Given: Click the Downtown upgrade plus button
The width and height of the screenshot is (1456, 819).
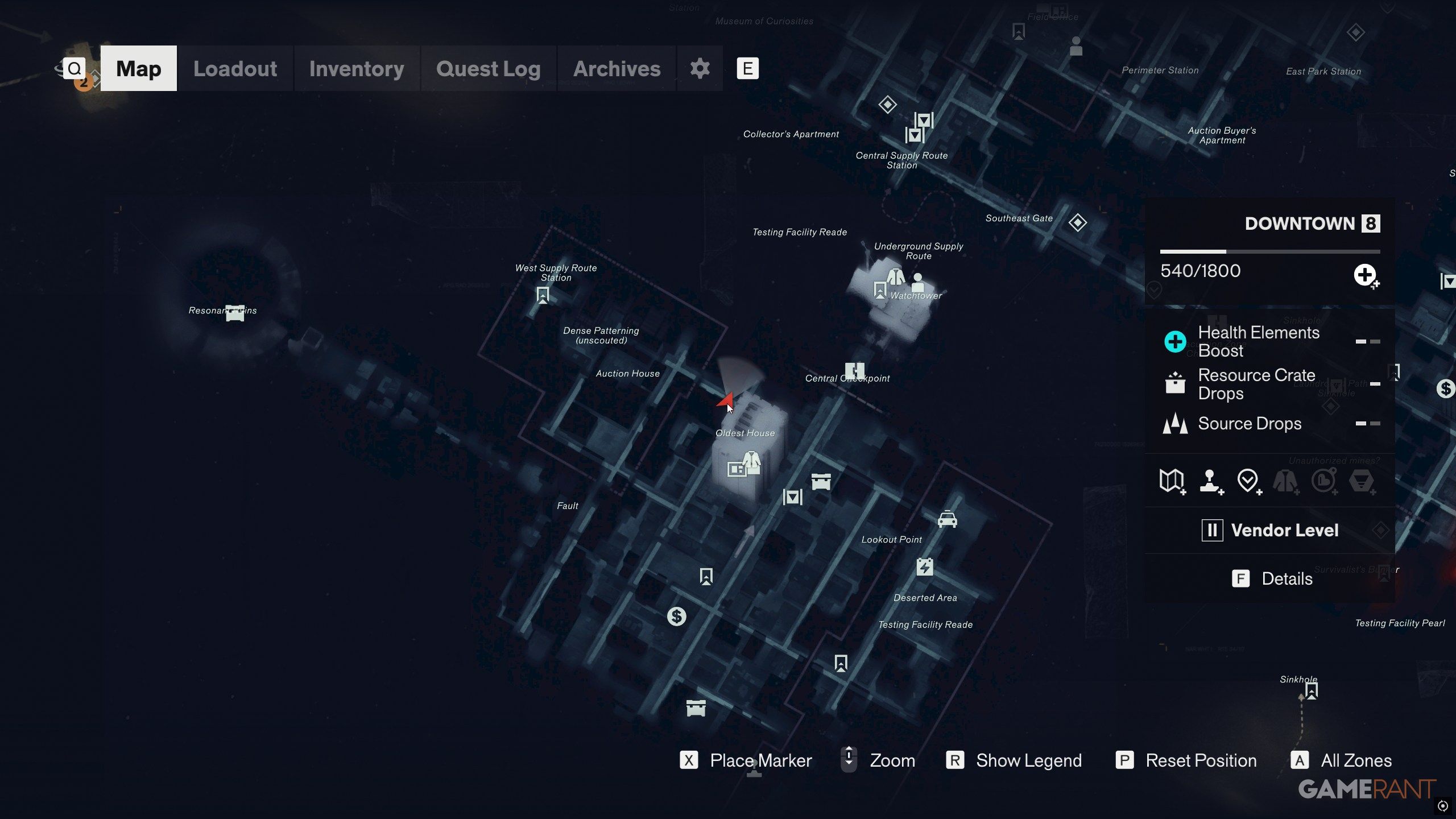Looking at the screenshot, I should pyautogui.click(x=1365, y=275).
